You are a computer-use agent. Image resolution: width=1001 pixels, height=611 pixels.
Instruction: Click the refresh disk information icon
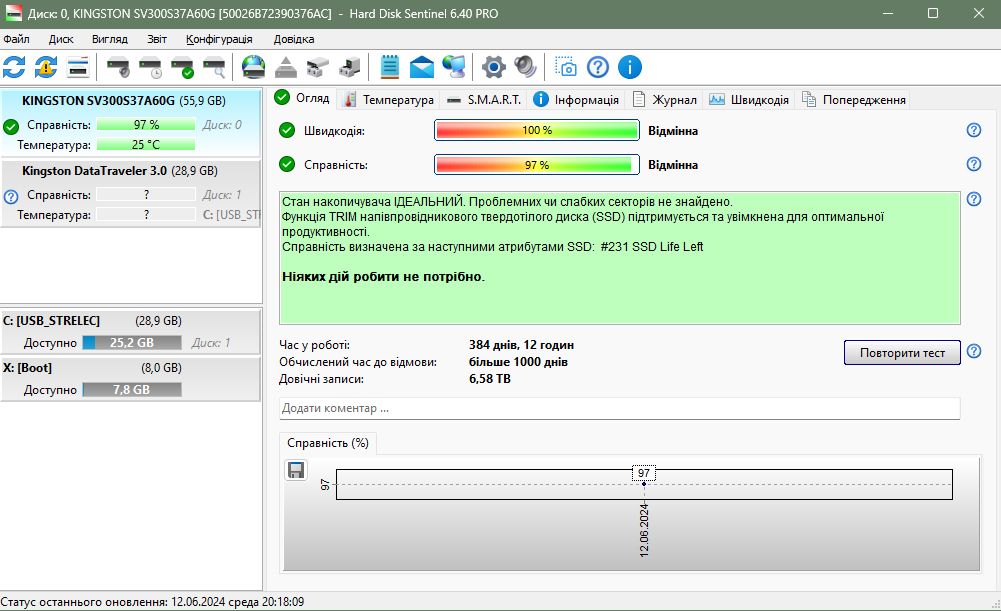[14, 67]
